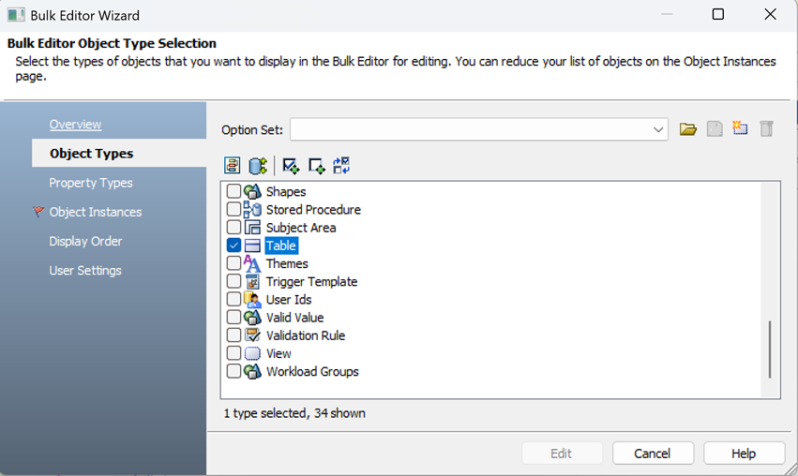
Task: Click the invert selection toolbar icon
Action: pos(341,165)
